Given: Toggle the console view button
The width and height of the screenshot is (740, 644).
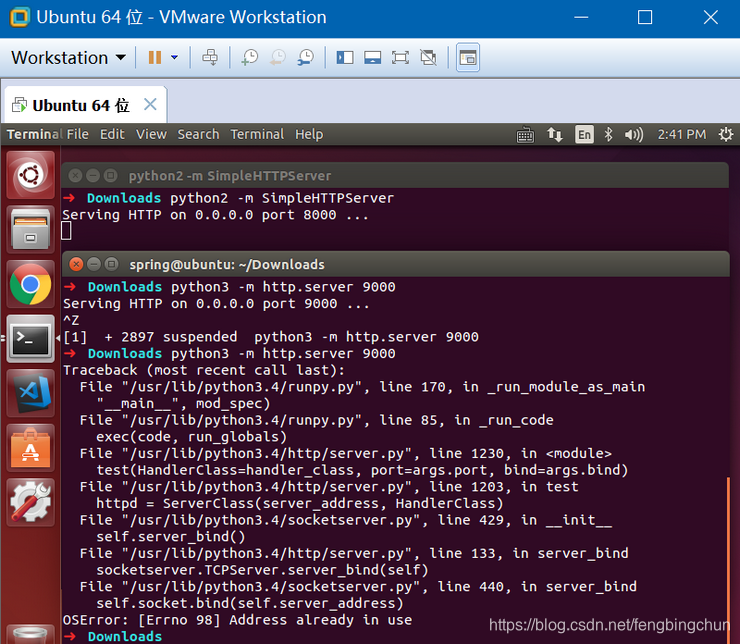Looking at the screenshot, I should 468,58.
